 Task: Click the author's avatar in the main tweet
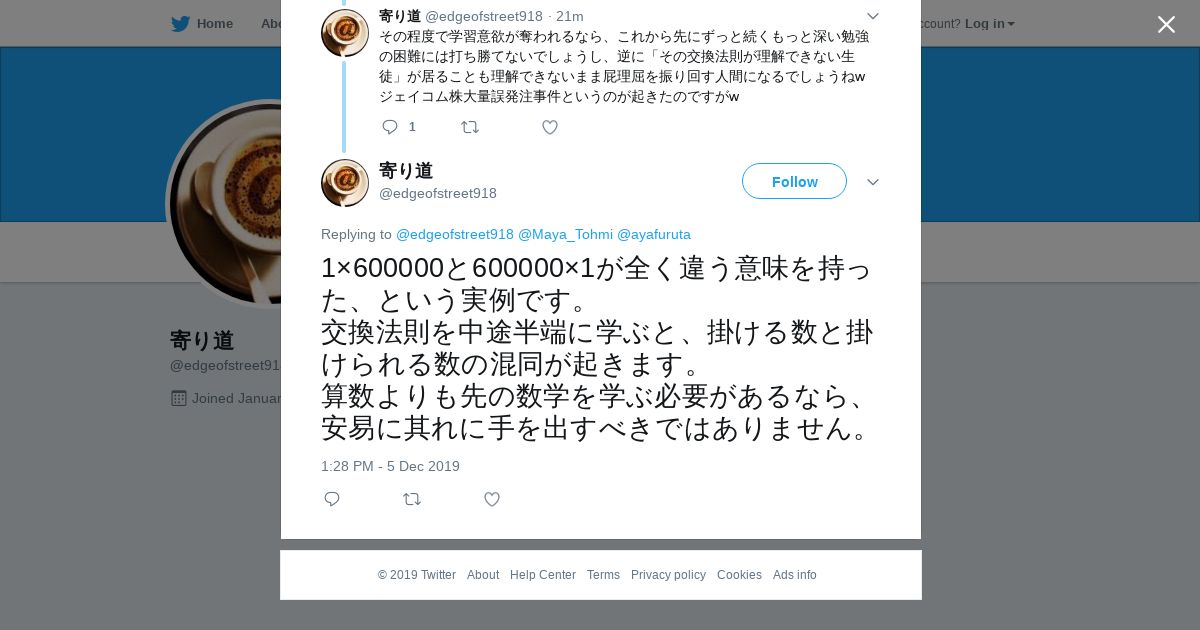pos(345,183)
